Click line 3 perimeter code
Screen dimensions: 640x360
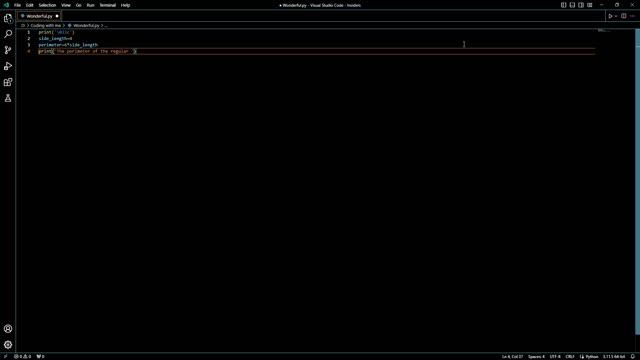[x=68, y=45]
